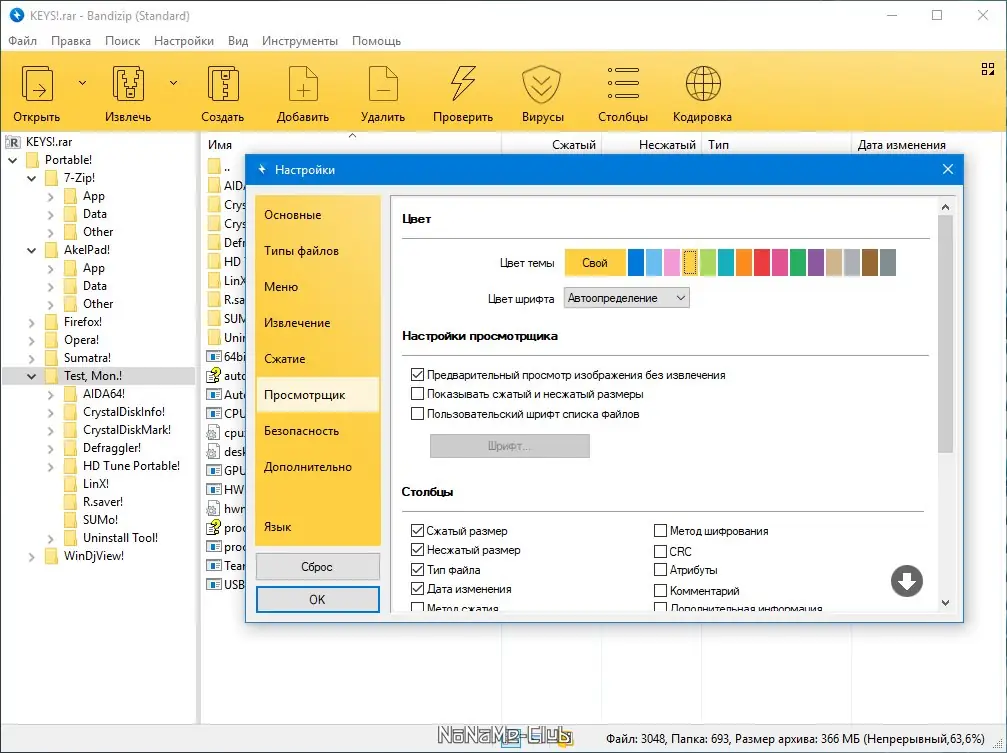Switch to Язык settings tab
Image resolution: width=1007 pixels, height=753 pixels.
click(x=318, y=527)
